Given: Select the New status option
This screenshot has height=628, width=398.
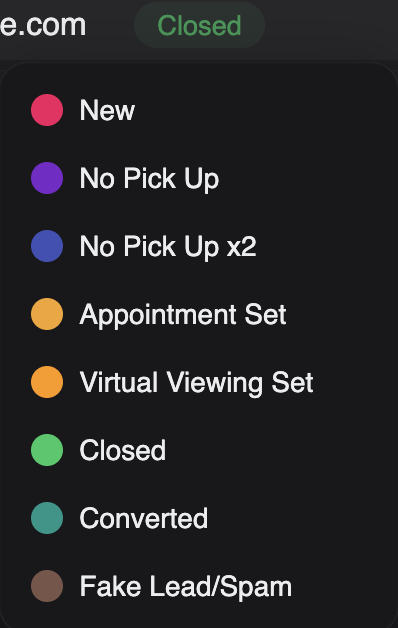Looking at the screenshot, I should [199, 110].
